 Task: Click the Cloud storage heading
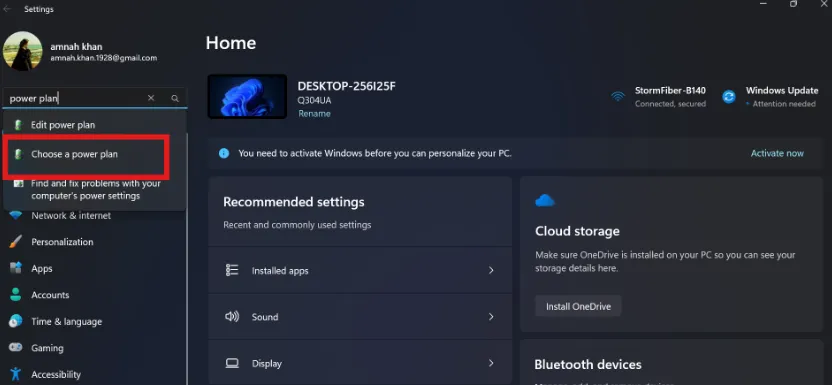tap(577, 231)
